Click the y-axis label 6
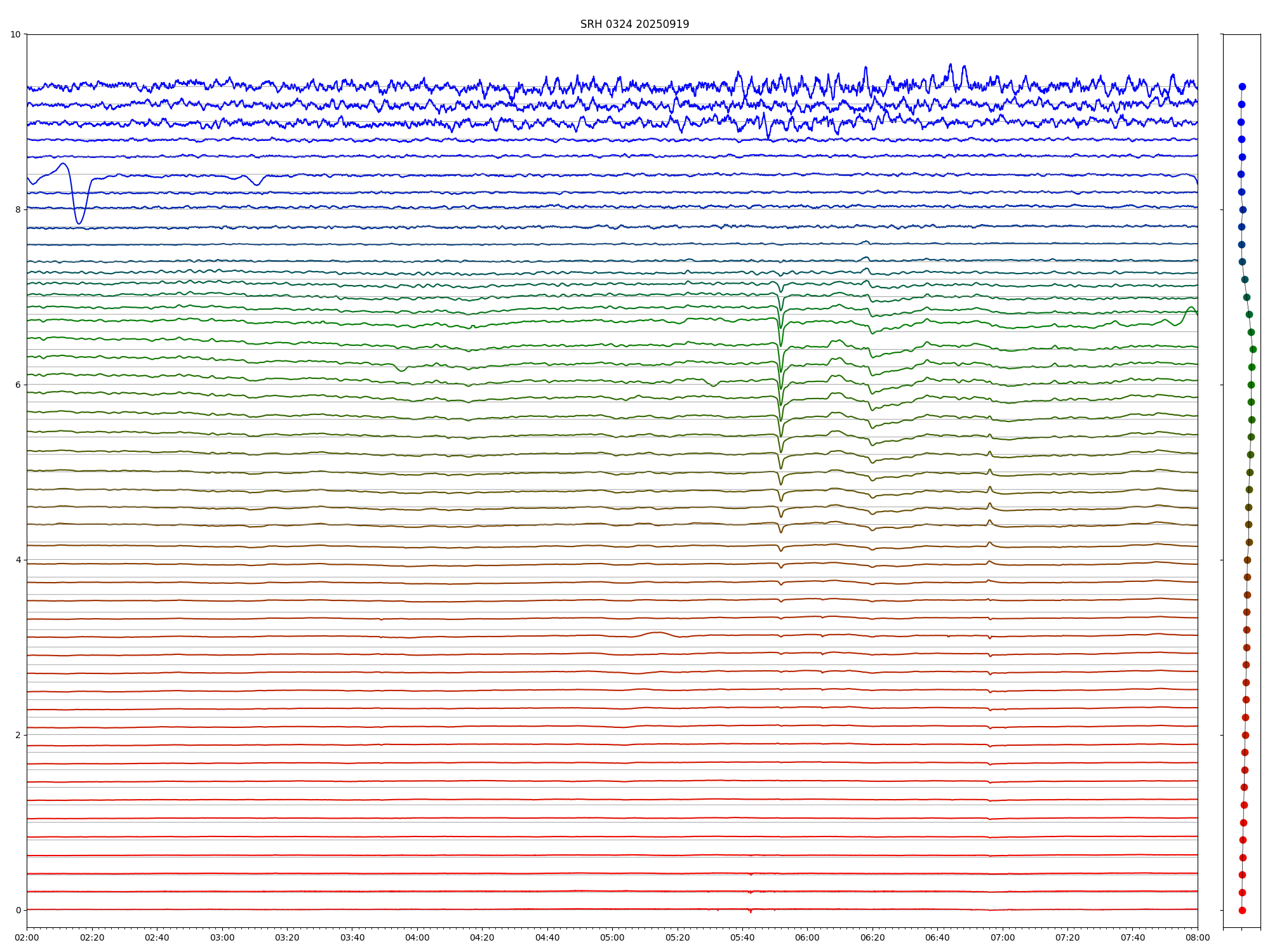Viewport: 1270px width, 952px height. pos(18,385)
